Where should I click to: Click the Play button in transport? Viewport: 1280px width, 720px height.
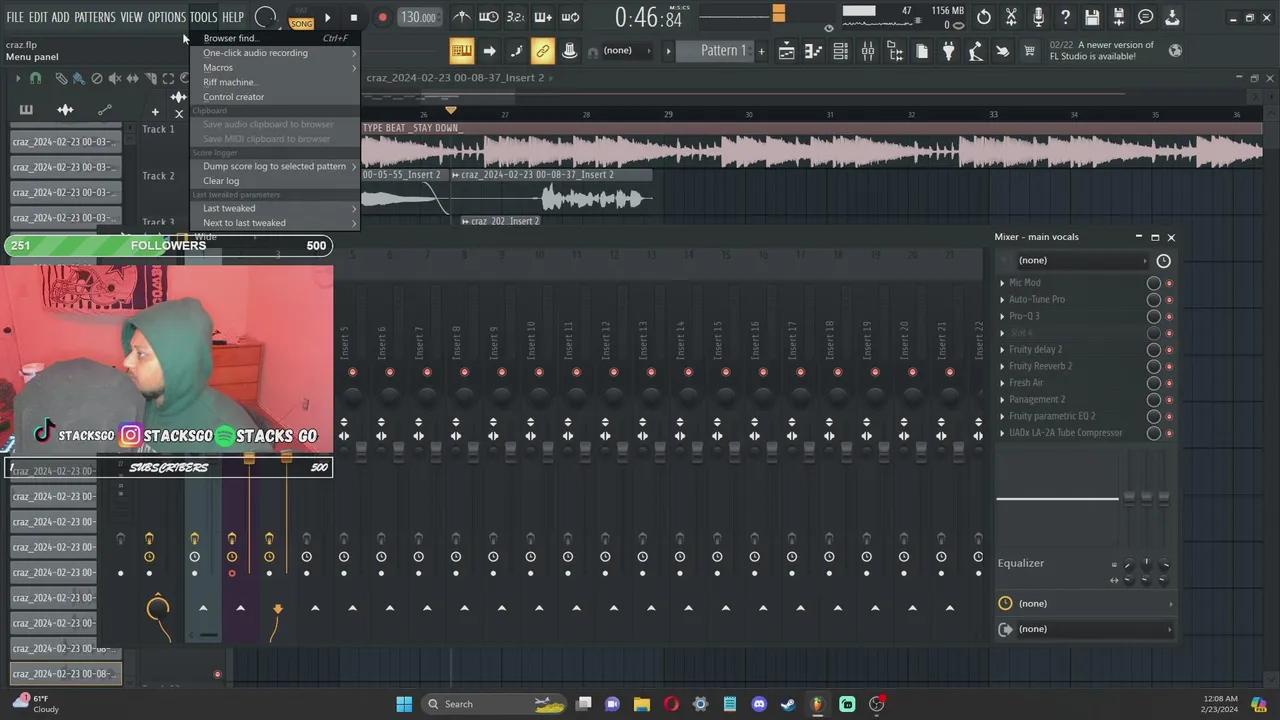(x=327, y=17)
